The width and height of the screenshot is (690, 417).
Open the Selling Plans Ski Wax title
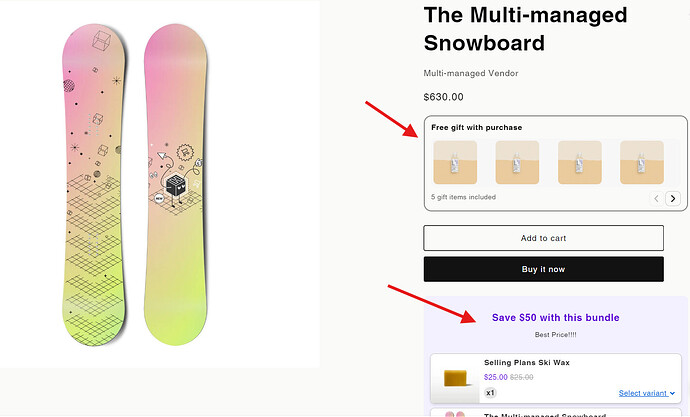click(527, 362)
